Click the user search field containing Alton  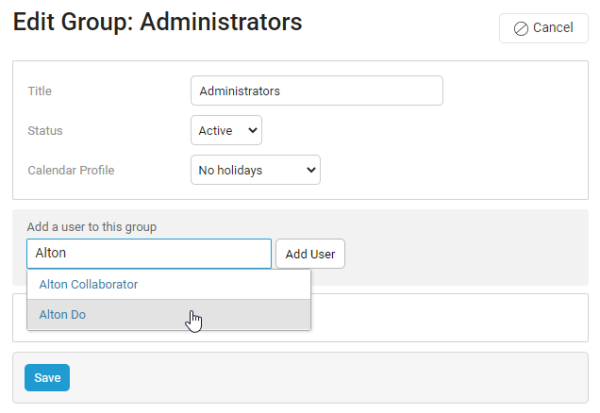click(x=149, y=254)
